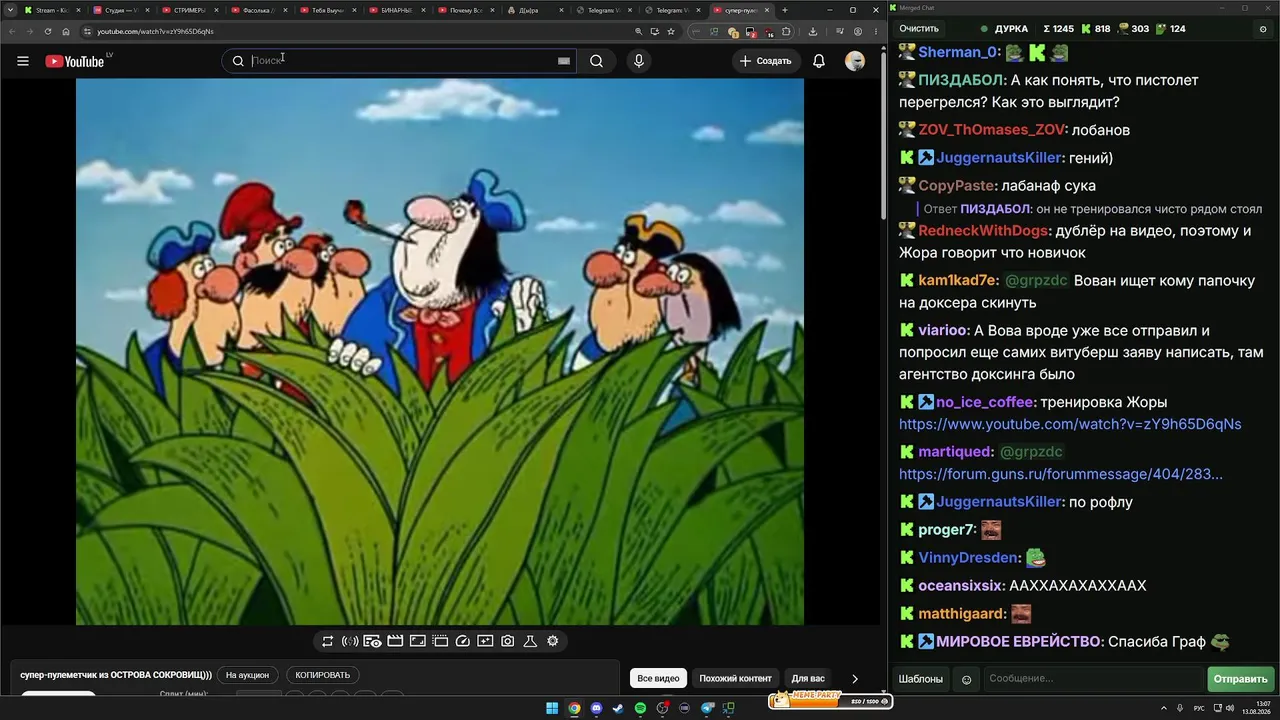The image size is (1280, 720).
Task: Open the Windows Start menu
Action: (552, 709)
